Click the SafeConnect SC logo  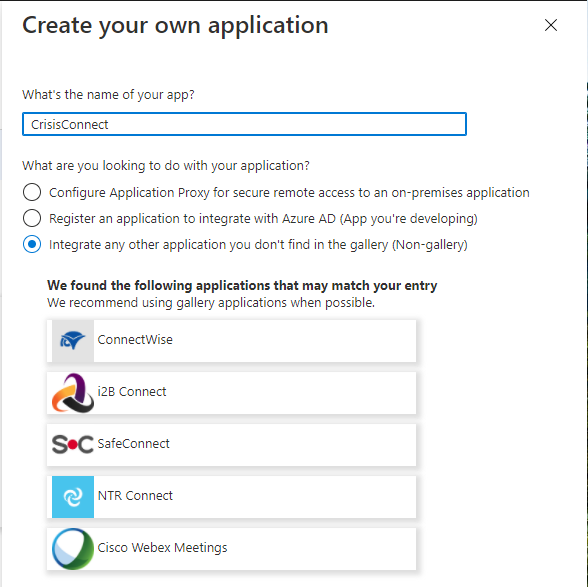pyautogui.click(x=73, y=444)
